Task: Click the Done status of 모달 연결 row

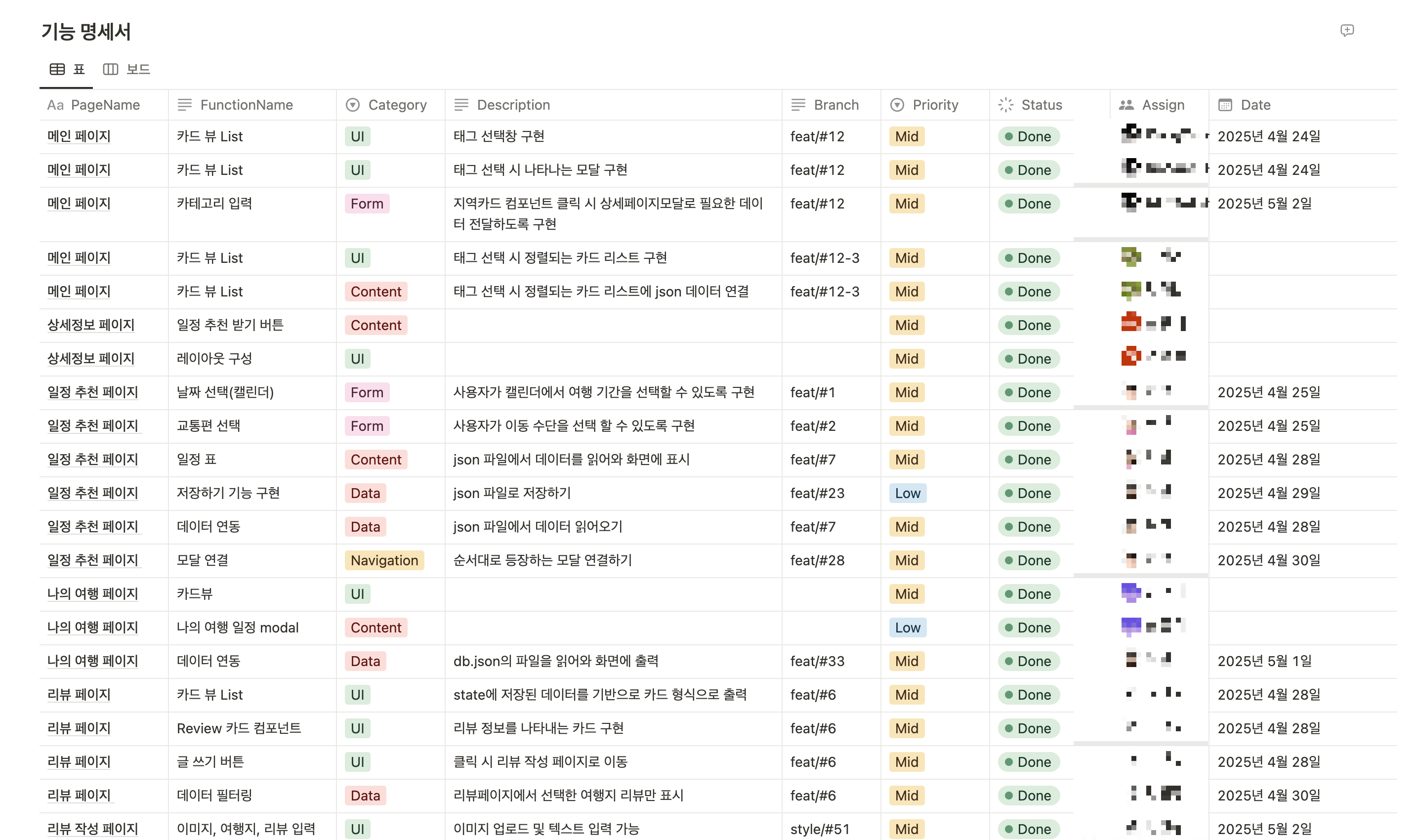Action: (1028, 560)
